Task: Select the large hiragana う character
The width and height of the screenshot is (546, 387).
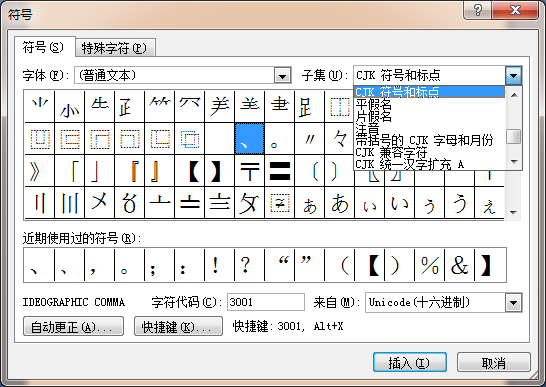Action: pos(459,203)
